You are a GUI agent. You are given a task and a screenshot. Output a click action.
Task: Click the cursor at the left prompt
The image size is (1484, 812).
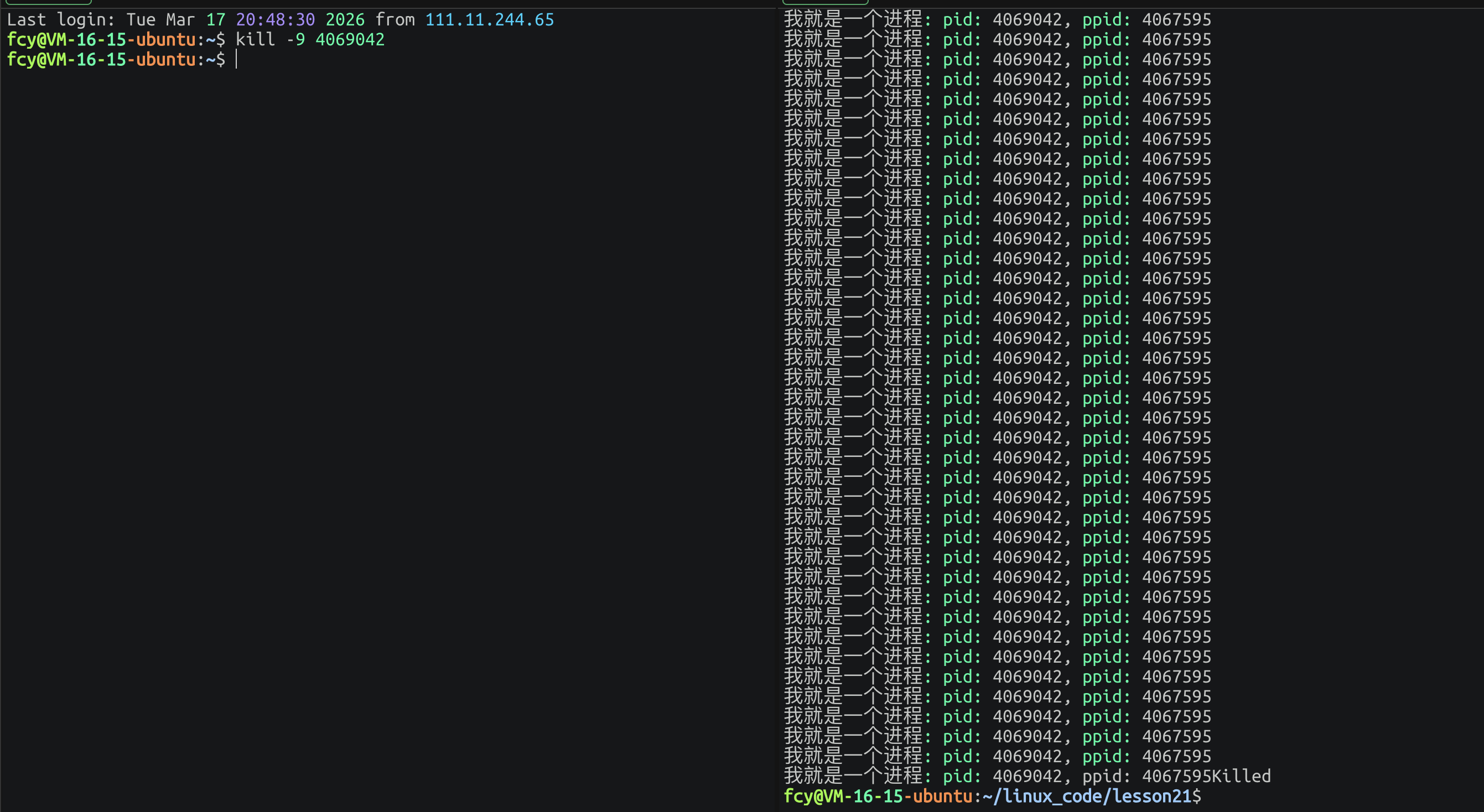click(x=237, y=59)
